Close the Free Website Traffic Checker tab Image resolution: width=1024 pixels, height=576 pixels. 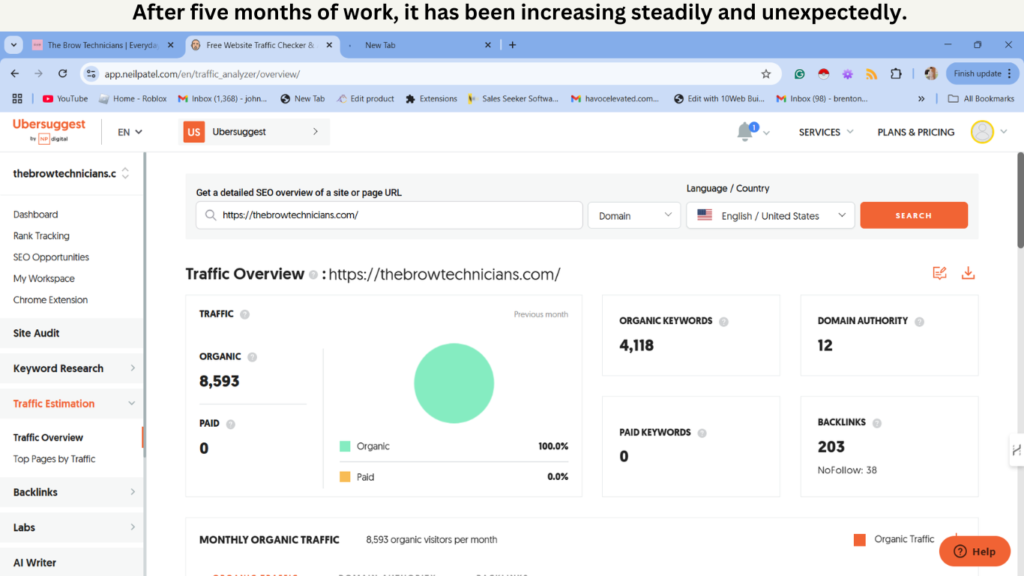(x=329, y=45)
